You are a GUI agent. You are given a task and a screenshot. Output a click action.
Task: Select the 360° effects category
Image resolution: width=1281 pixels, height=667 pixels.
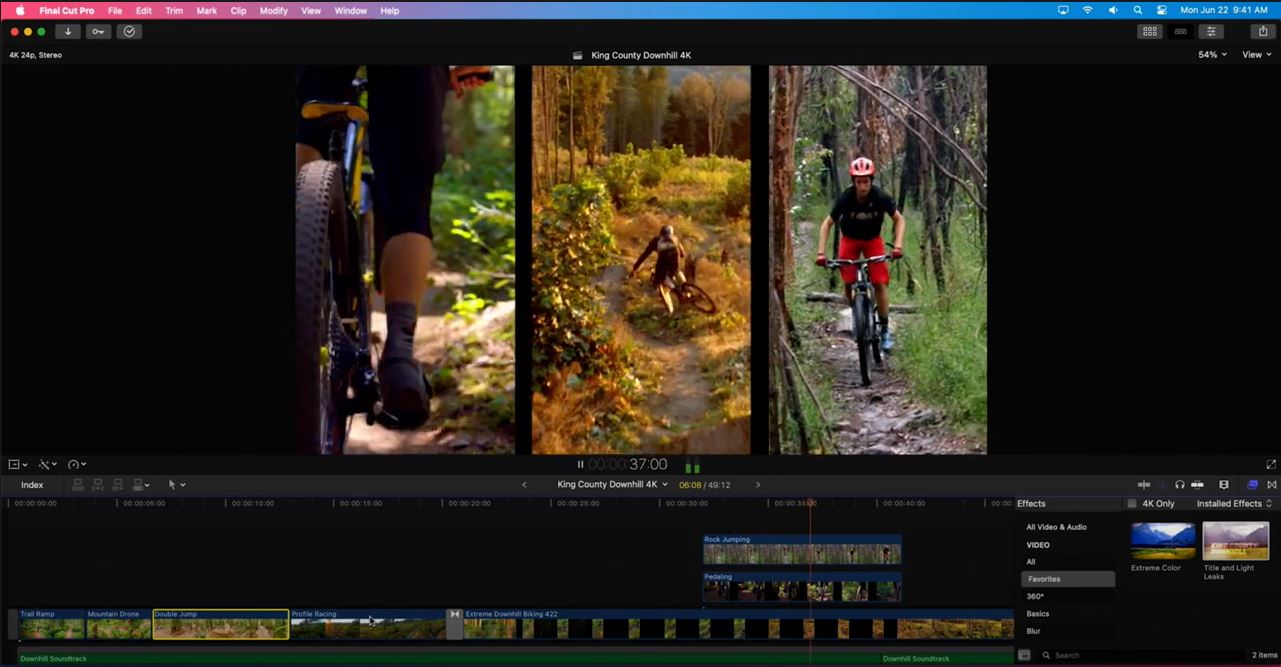[1035, 596]
